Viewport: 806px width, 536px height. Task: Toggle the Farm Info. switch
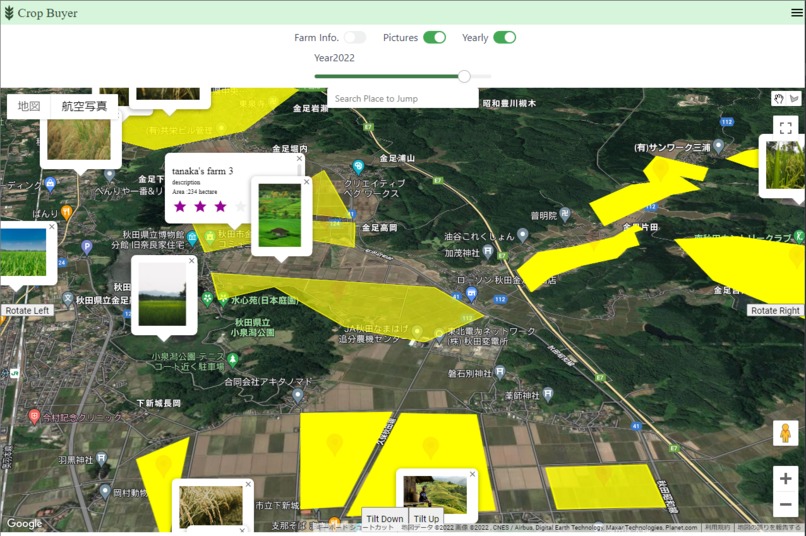point(355,38)
